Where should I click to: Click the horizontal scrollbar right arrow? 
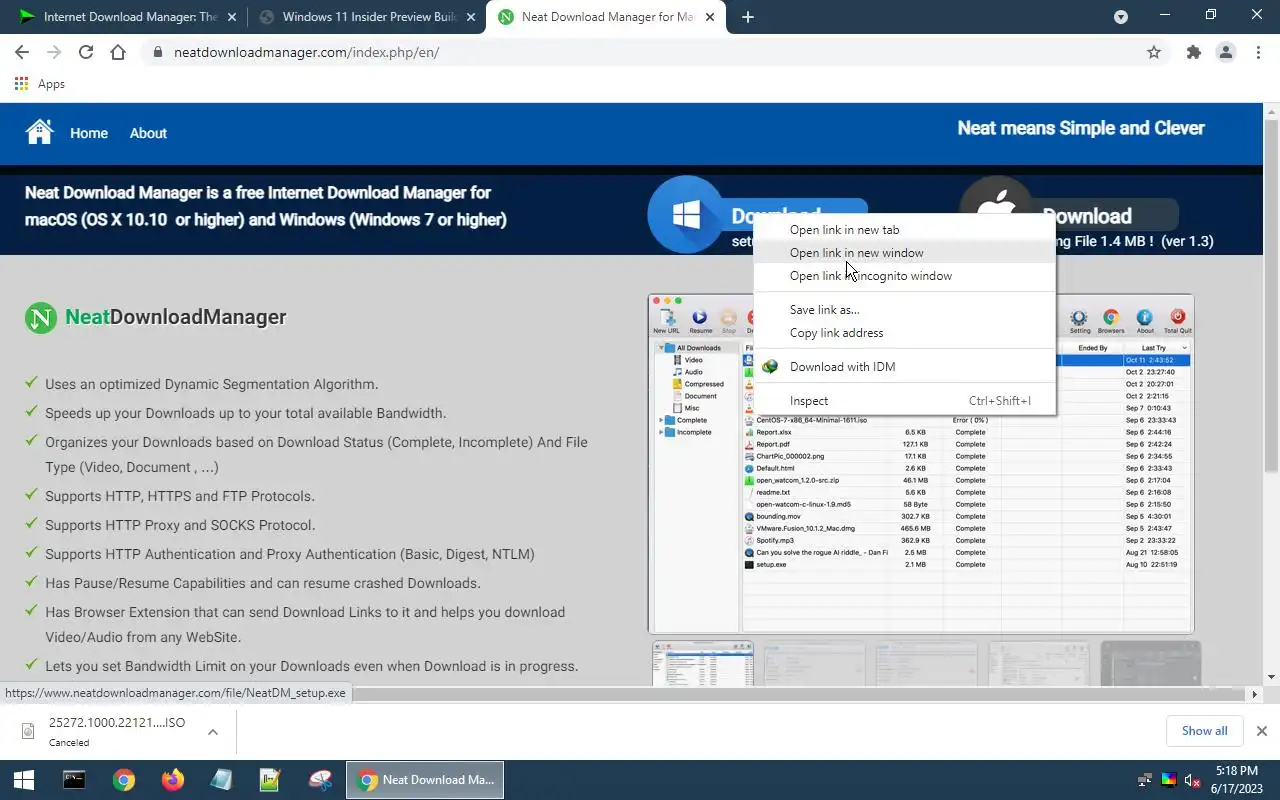(1255, 694)
